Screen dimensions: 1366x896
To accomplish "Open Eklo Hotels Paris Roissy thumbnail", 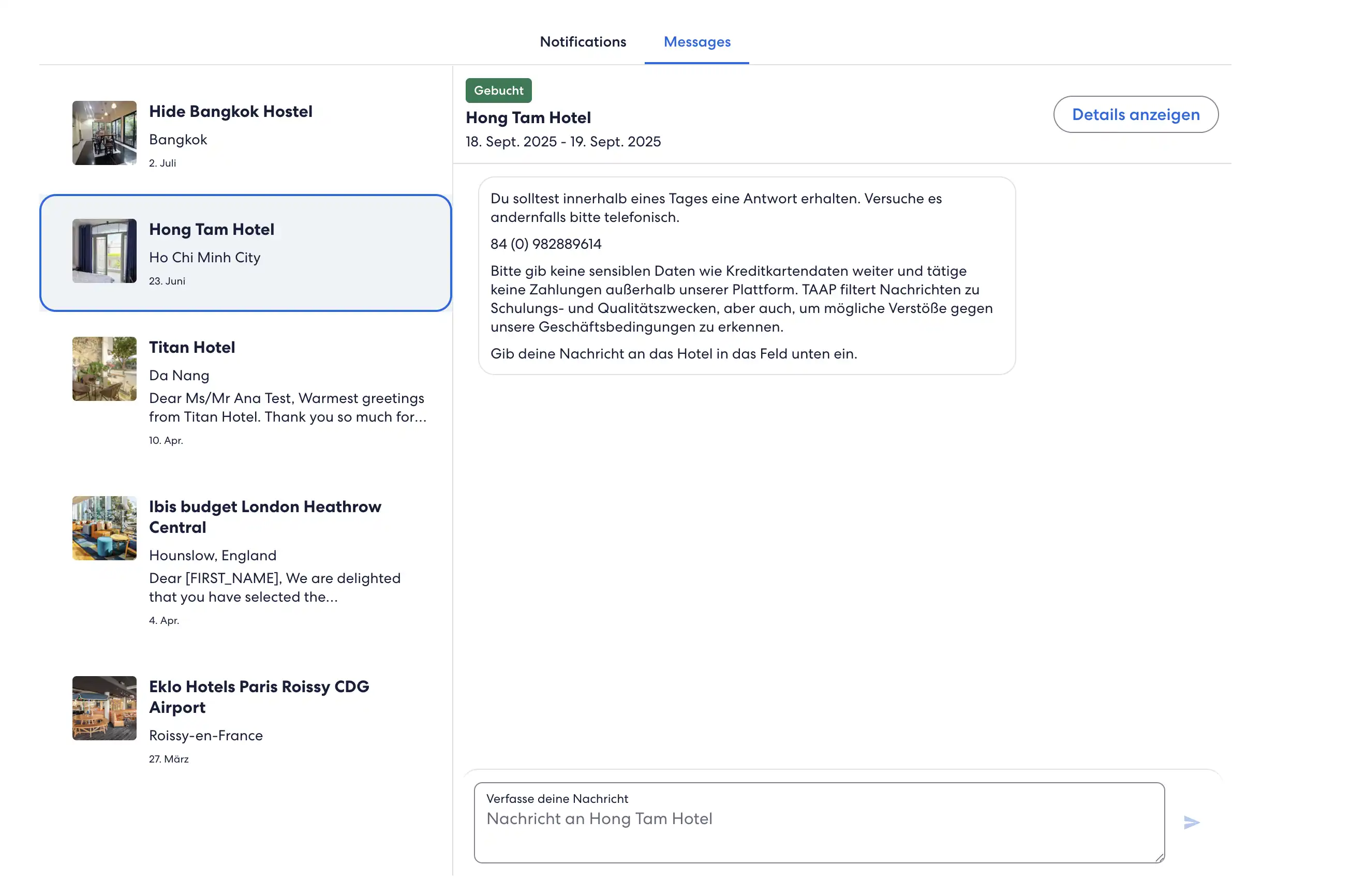I will click(104, 708).
